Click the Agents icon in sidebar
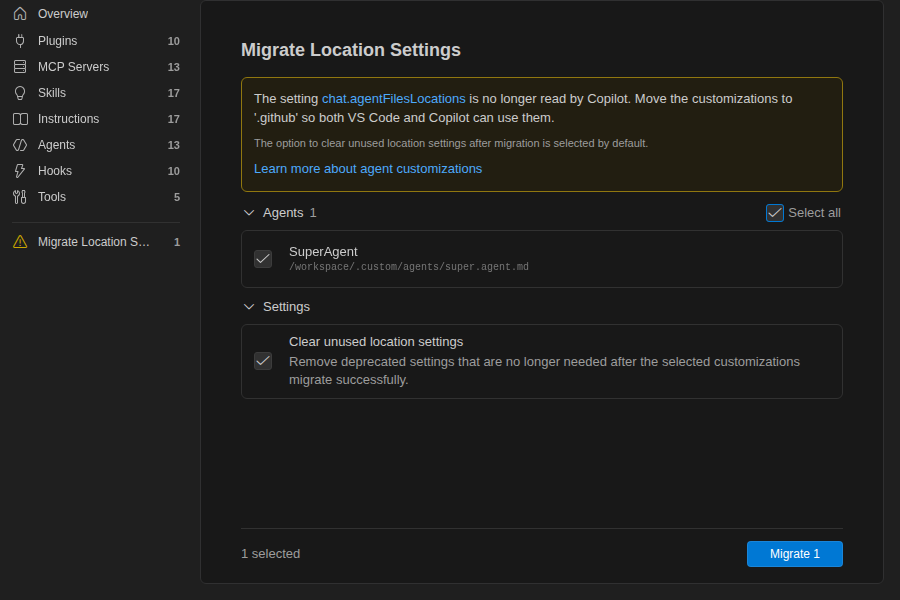The height and width of the screenshot is (600, 900). pos(20,145)
